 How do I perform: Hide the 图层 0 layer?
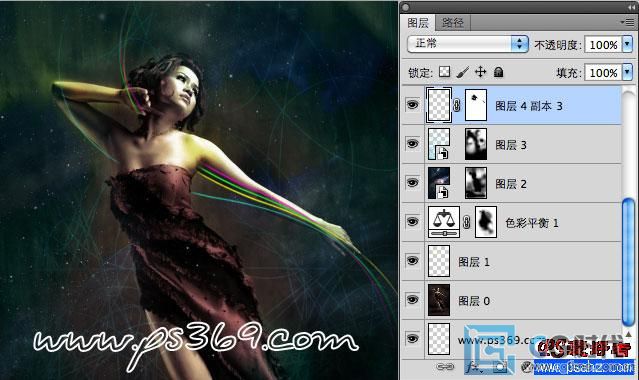(412, 300)
